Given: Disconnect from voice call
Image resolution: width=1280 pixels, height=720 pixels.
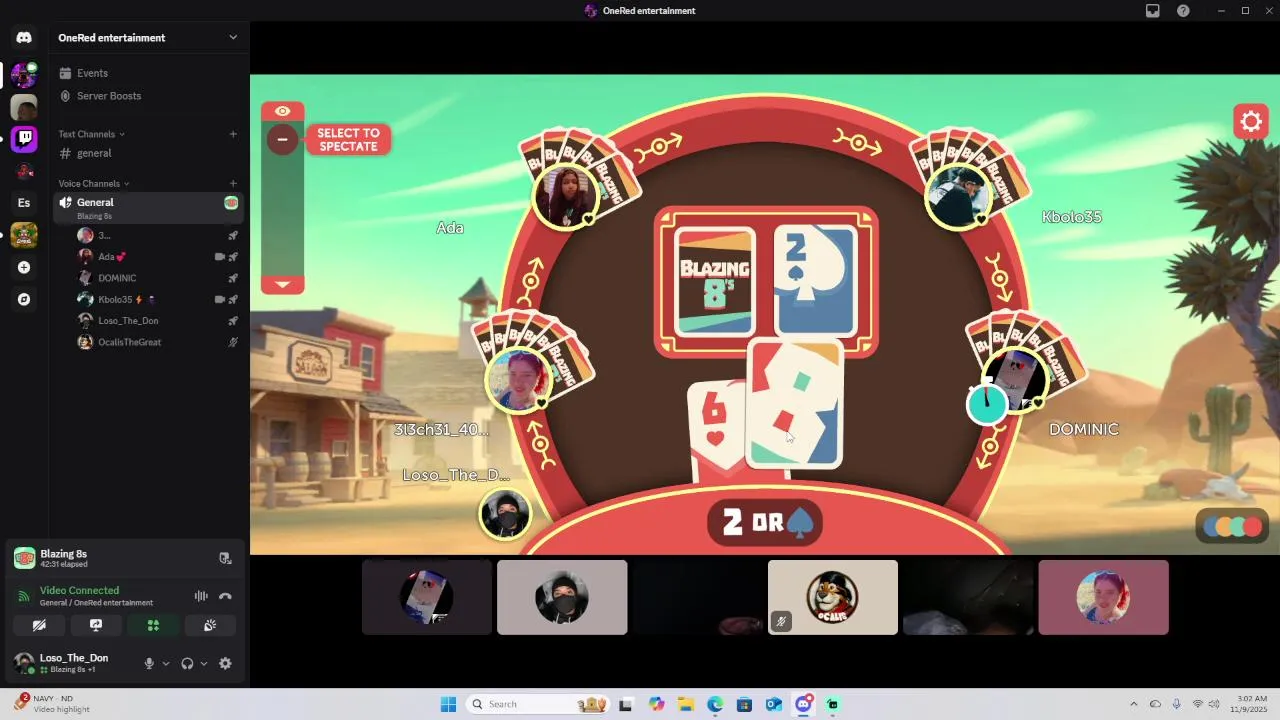Looking at the screenshot, I should click(225, 596).
